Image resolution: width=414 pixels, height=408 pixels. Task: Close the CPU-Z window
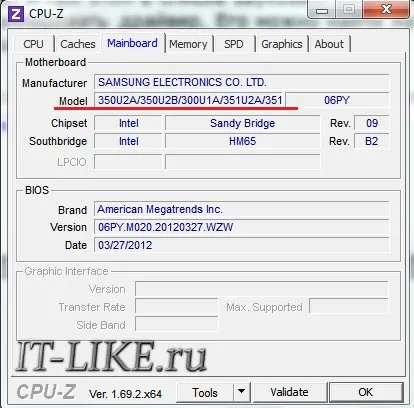tap(386, 9)
